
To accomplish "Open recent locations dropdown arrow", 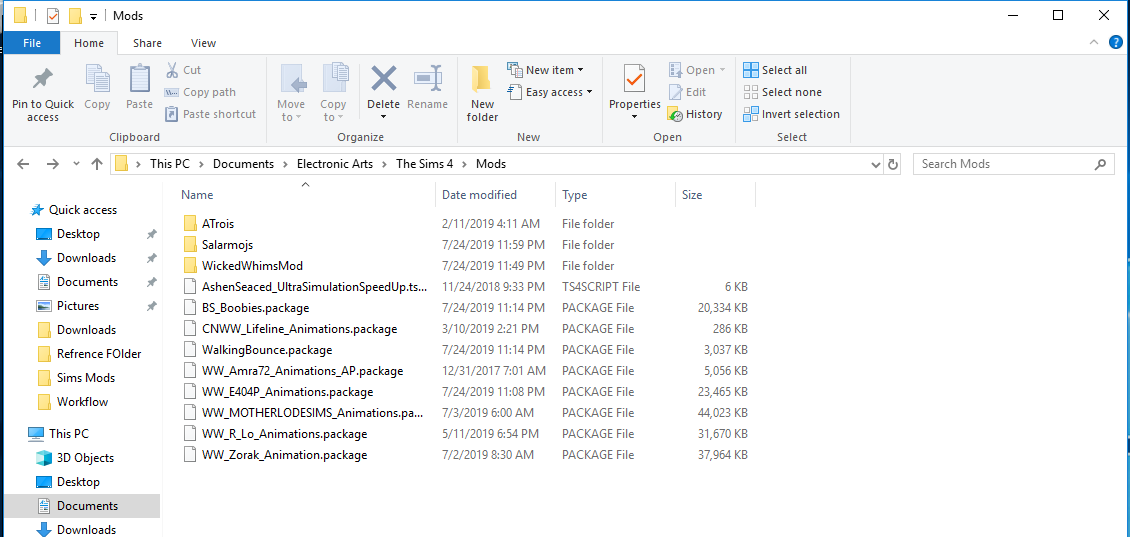I will coord(76,164).
